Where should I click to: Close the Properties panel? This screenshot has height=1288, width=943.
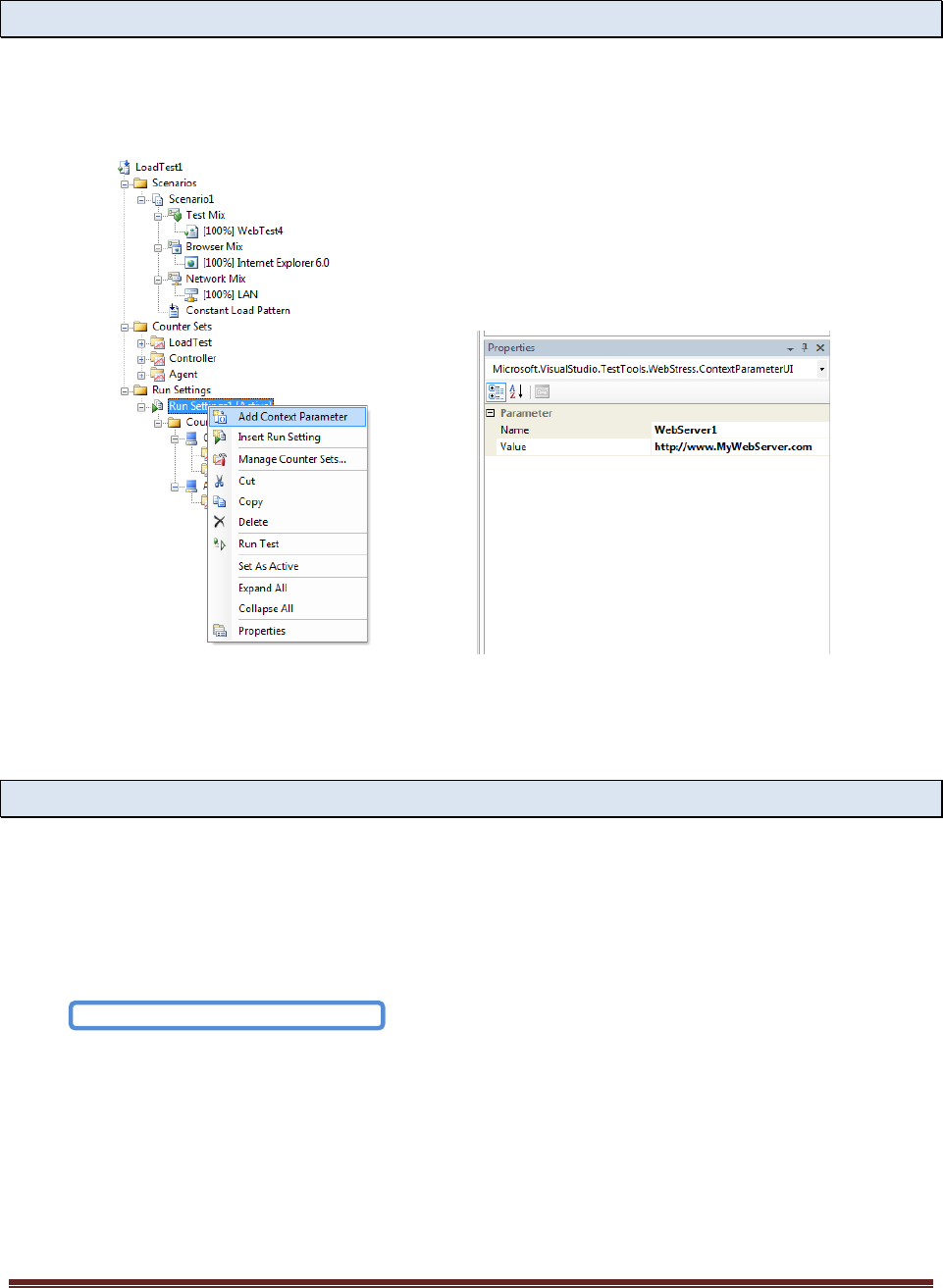pos(820,347)
